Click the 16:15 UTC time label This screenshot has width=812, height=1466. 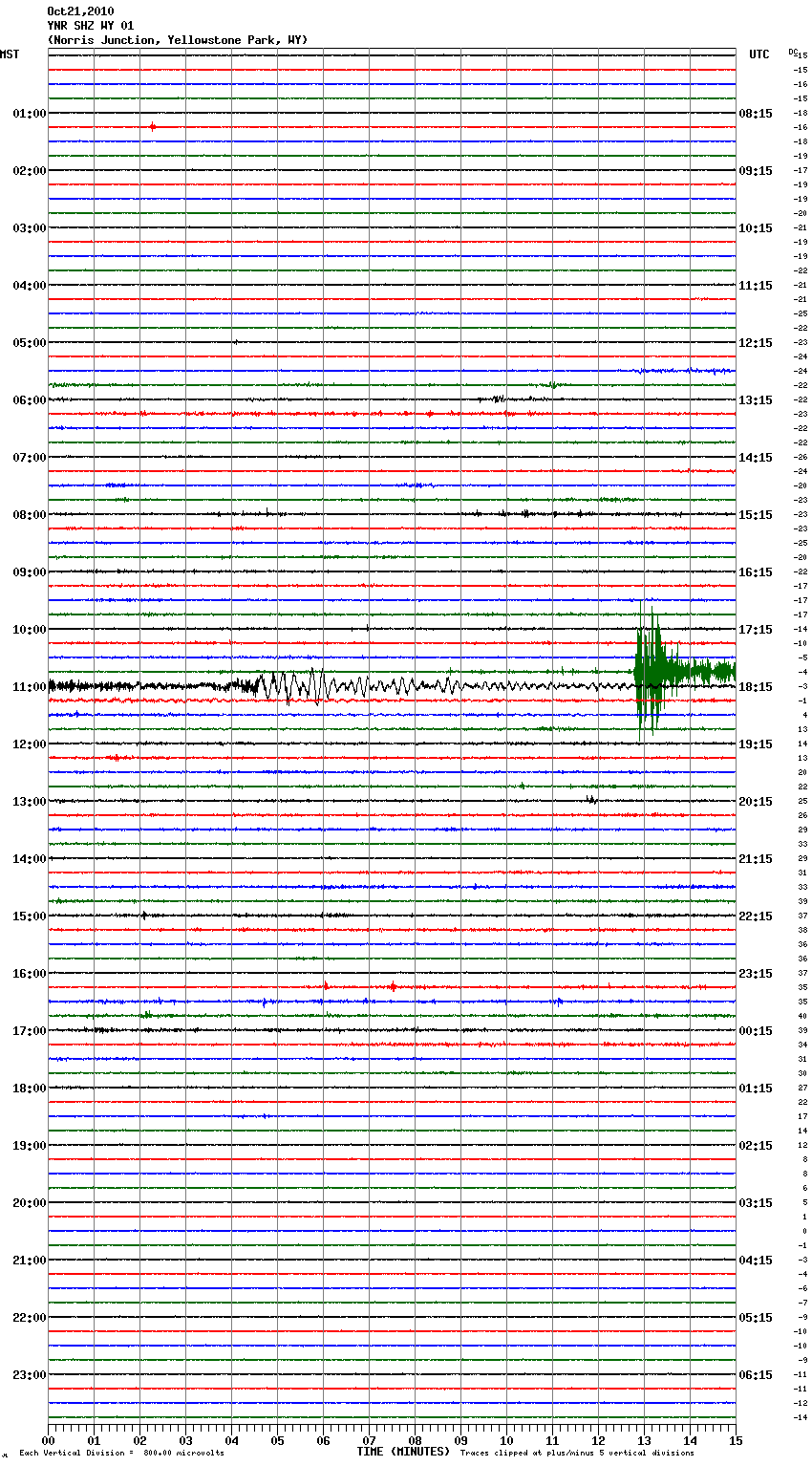[x=756, y=572]
